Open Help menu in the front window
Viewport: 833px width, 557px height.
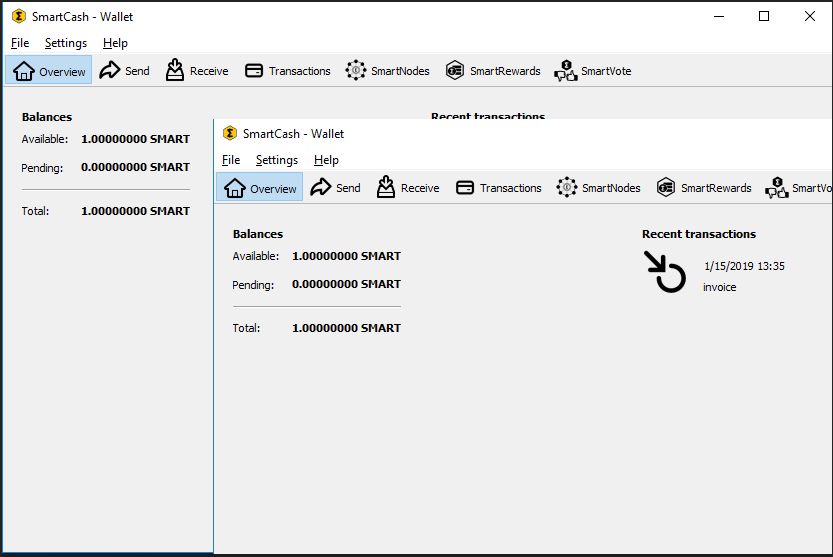326,160
